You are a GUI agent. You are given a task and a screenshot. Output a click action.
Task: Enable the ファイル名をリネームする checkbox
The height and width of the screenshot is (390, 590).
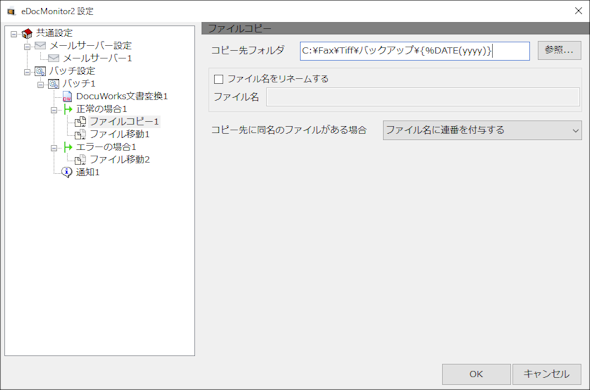point(218,79)
